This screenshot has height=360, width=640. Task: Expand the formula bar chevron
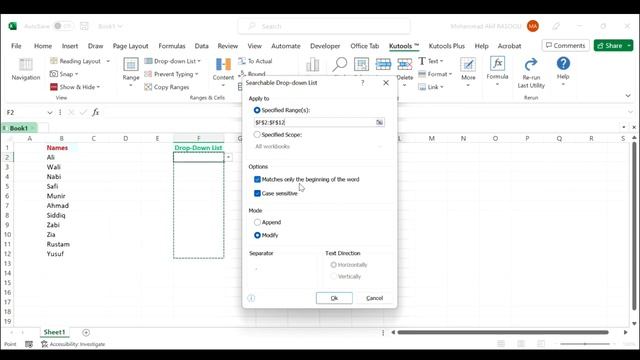(631, 112)
